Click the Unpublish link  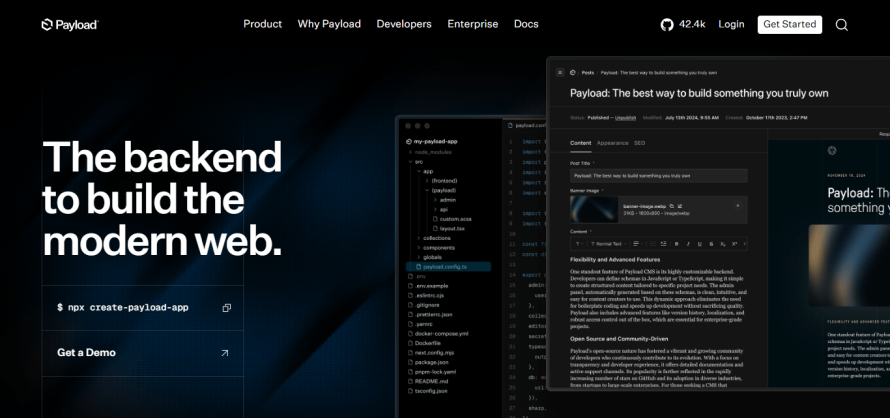625,118
